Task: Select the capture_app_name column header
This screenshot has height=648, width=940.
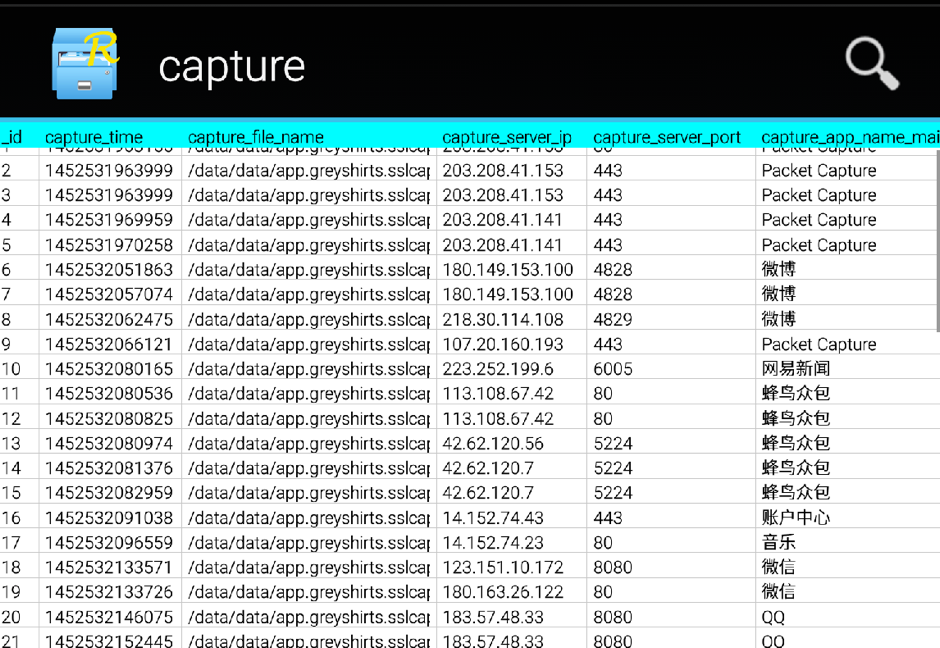Action: tap(850, 137)
